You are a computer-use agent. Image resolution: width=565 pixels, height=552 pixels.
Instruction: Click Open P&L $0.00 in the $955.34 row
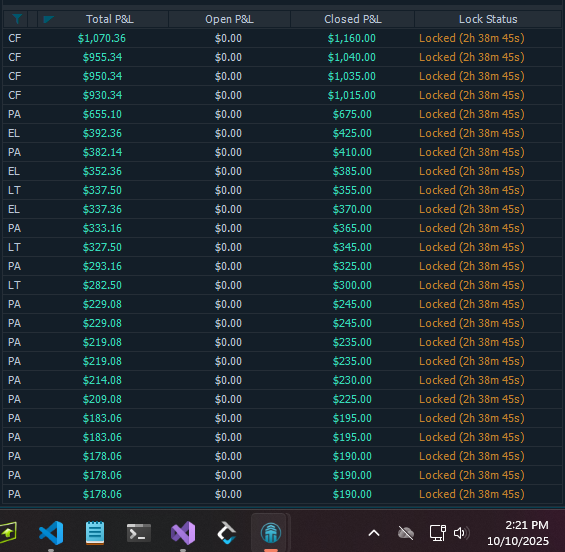pos(228,57)
